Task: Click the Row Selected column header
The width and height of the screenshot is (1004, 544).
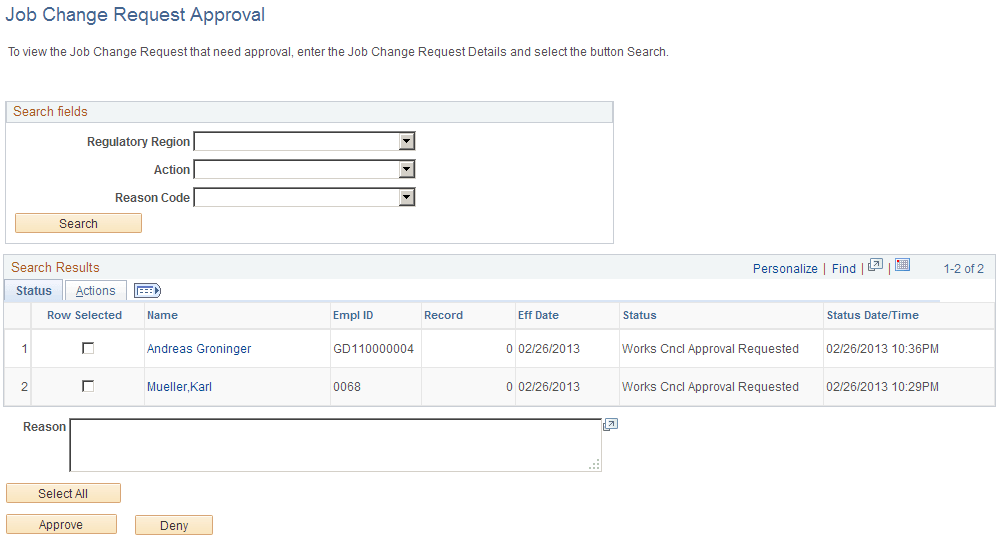Action: coord(85,315)
